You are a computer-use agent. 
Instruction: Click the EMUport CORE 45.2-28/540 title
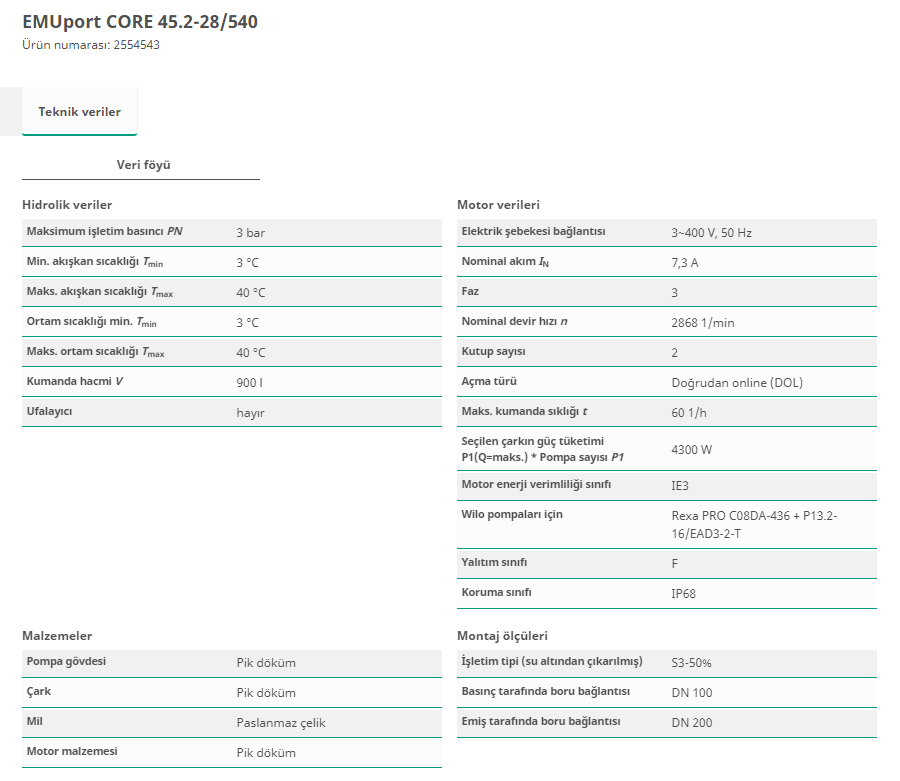(x=140, y=22)
